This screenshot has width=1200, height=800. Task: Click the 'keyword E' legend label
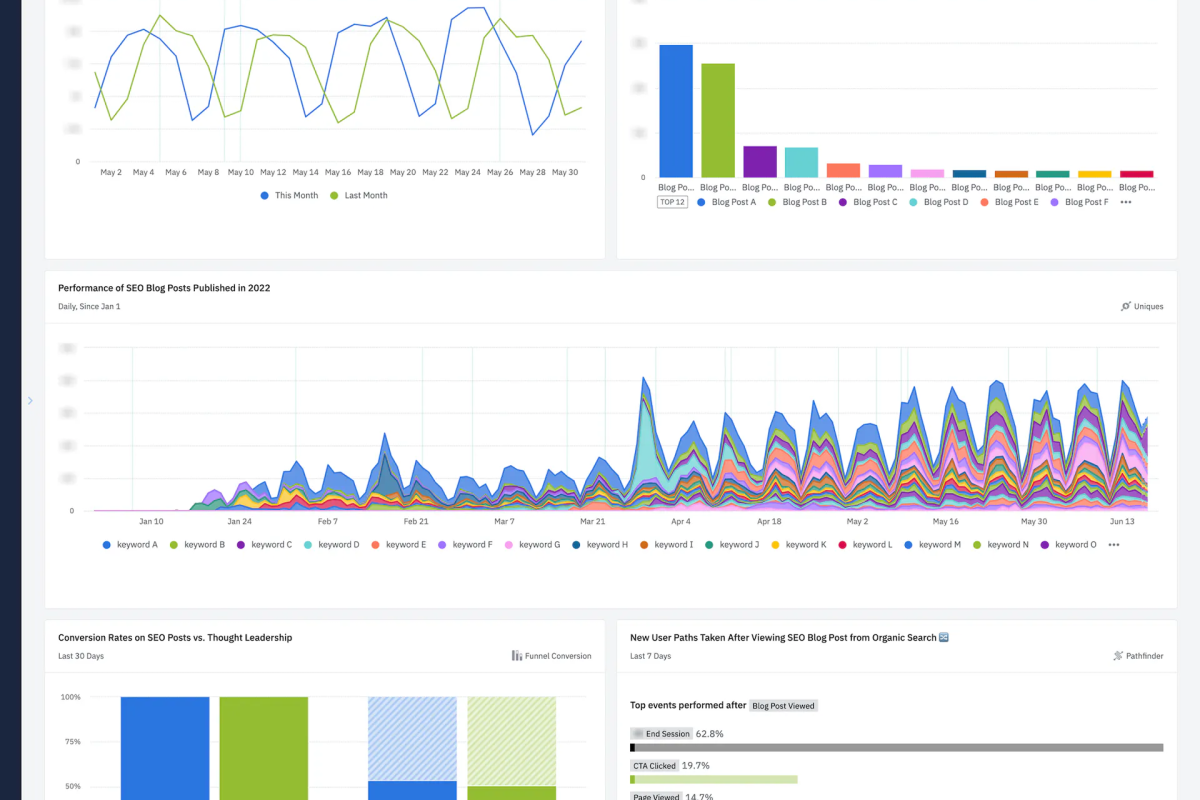tap(406, 545)
